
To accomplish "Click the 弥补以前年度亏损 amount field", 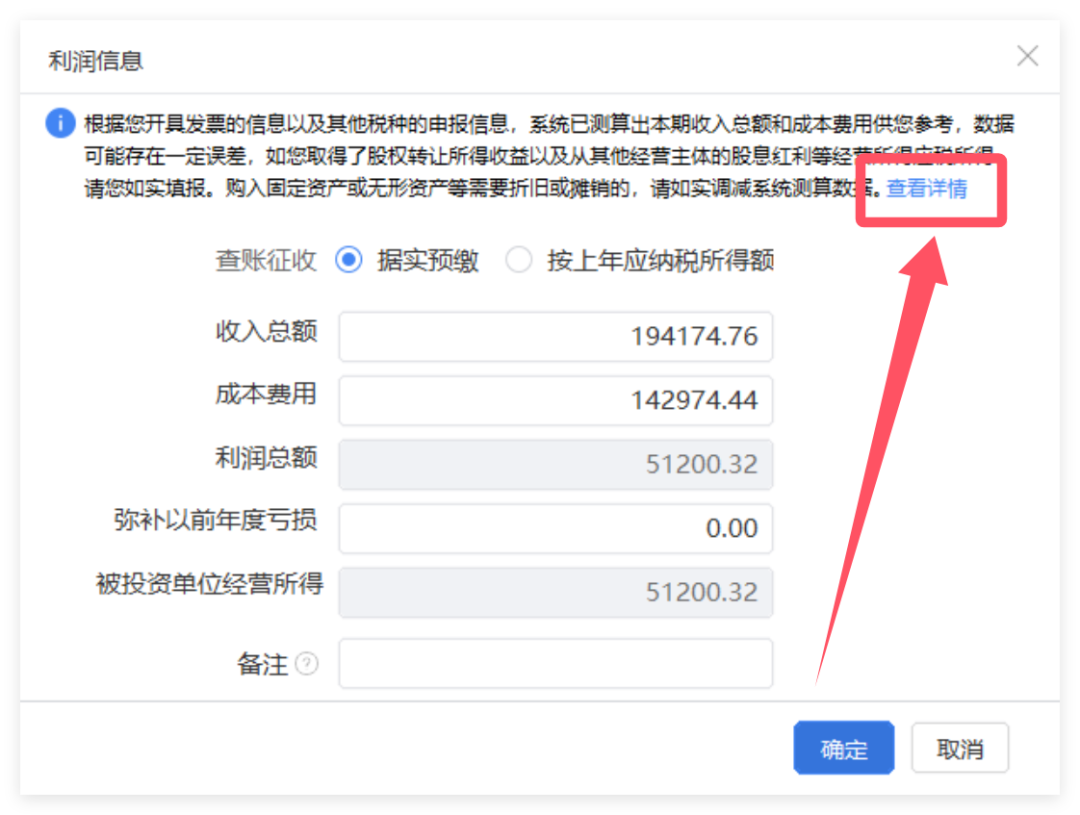I will [555, 528].
